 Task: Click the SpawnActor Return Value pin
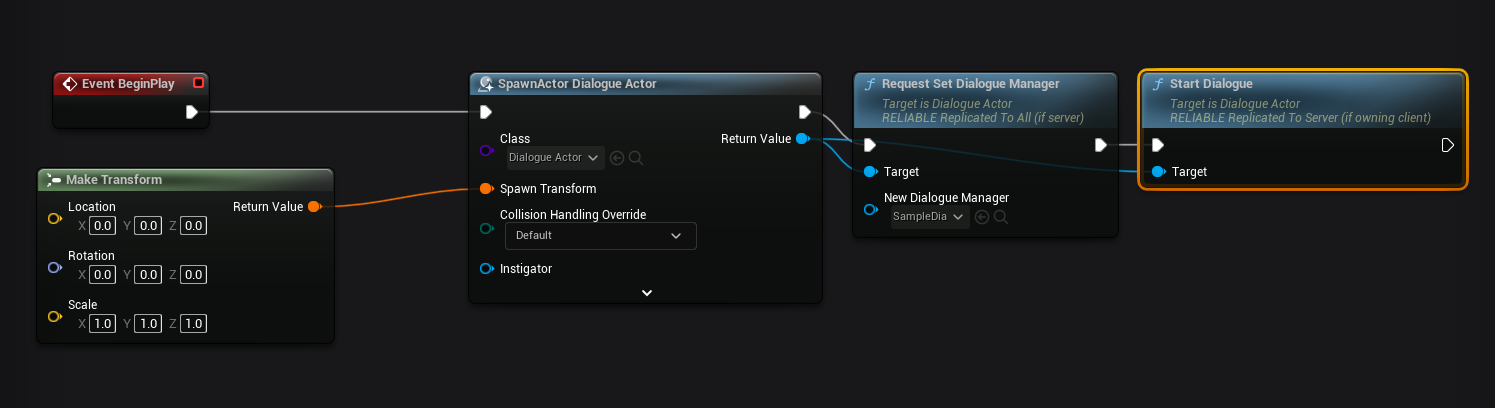[802, 139]
